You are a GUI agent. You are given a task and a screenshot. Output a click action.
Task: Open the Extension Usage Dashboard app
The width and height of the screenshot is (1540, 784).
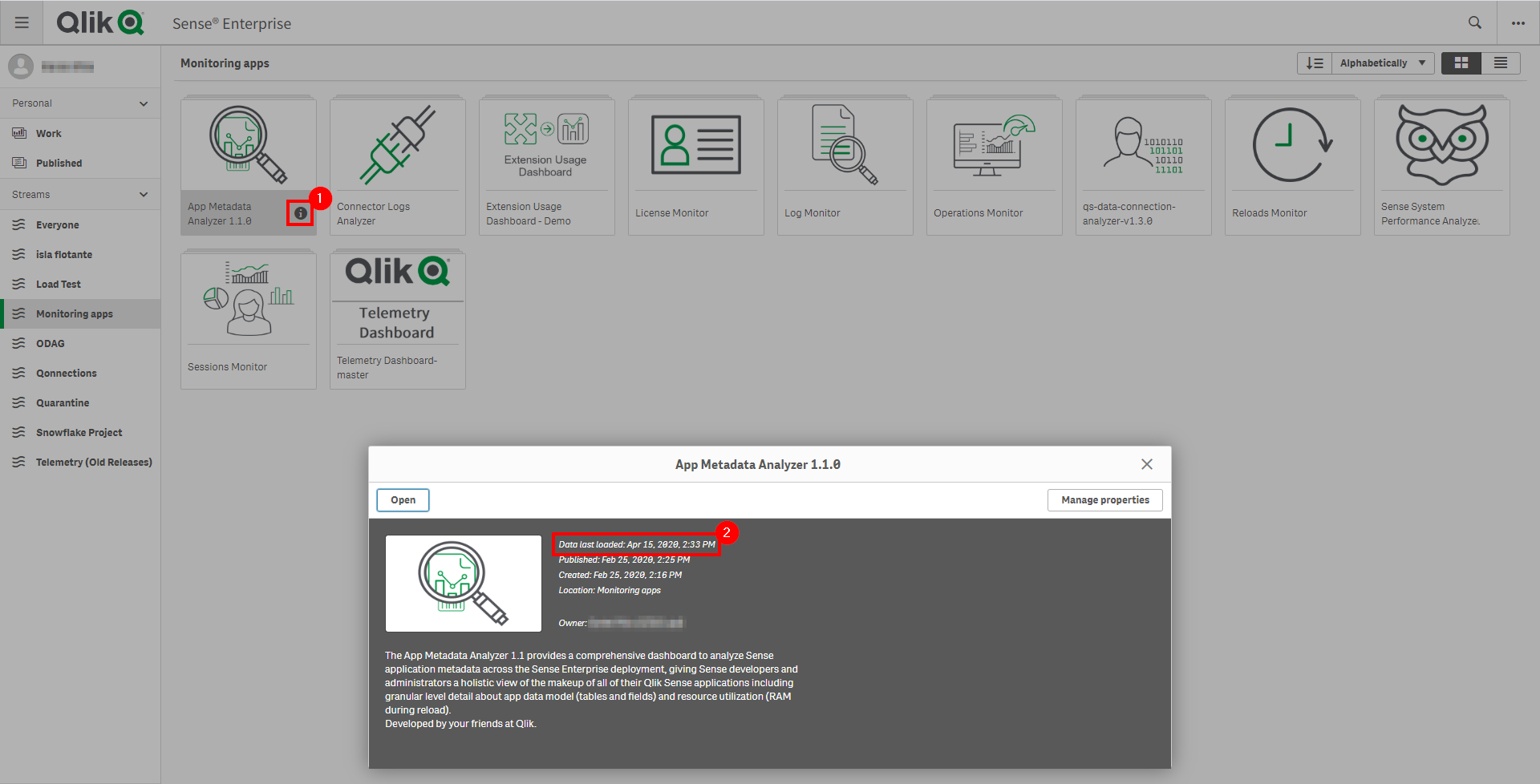pyautogui.click(x=547, y=166)
